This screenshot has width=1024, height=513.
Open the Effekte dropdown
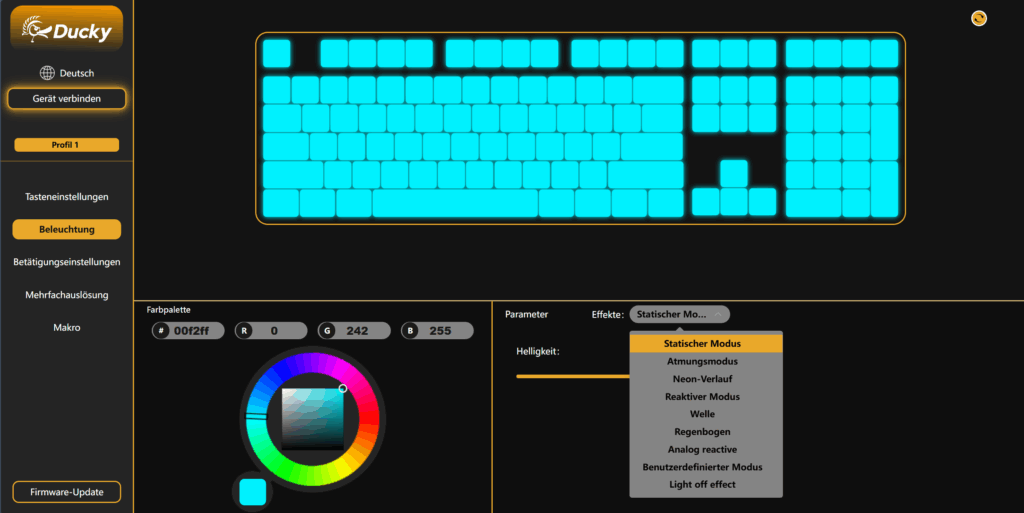point(679,314)
